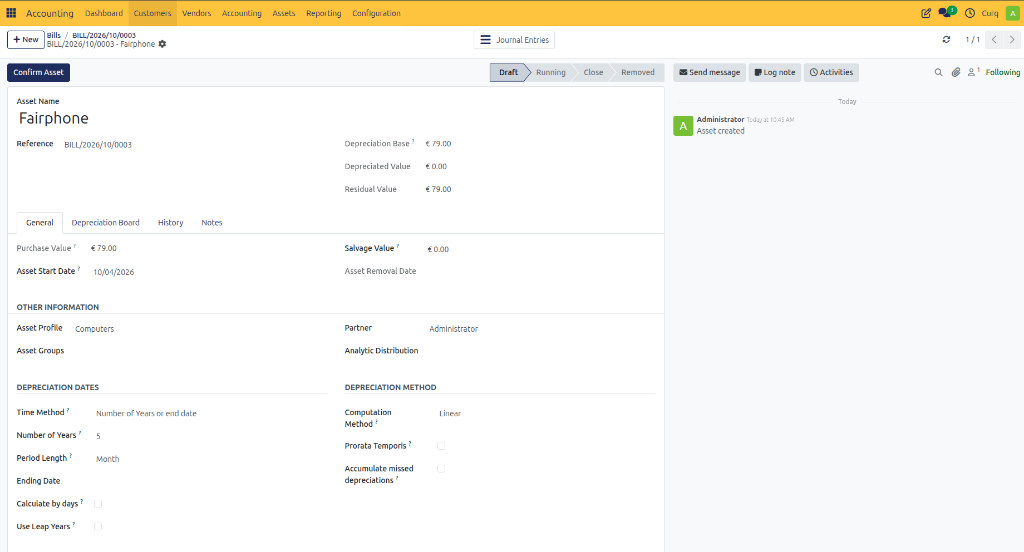Enable the Use Leap Years checkbox
Screen dimensions: 1024x552
coord(98,527)
